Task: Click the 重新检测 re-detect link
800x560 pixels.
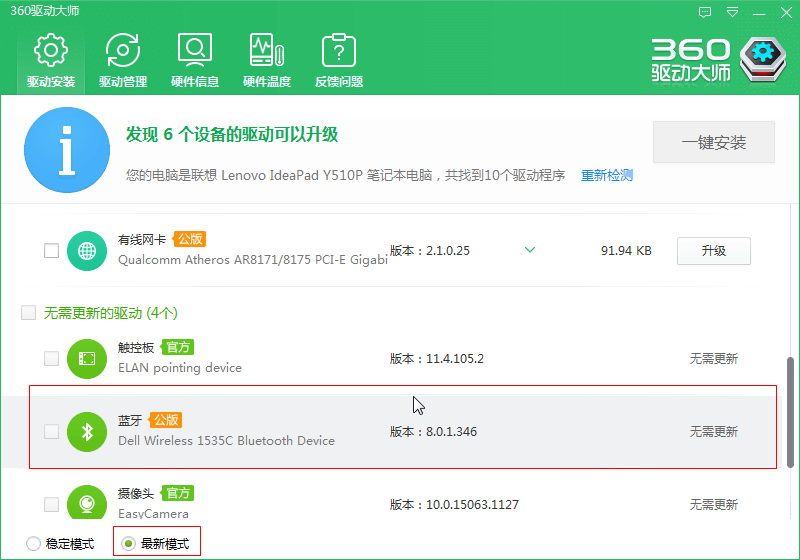Action: (607, 175)
